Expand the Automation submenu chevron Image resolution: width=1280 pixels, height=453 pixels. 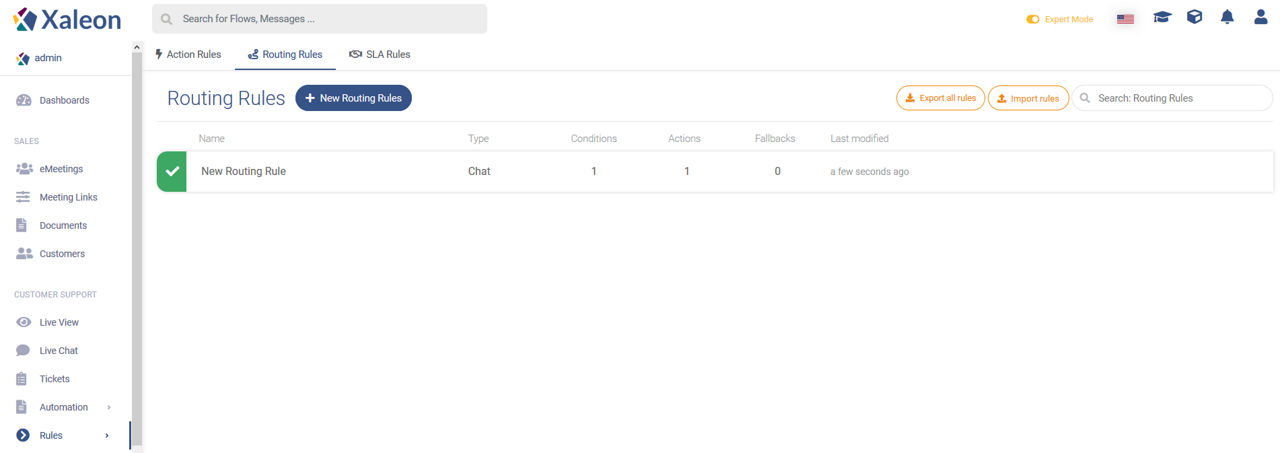click(x=108, y=407)
